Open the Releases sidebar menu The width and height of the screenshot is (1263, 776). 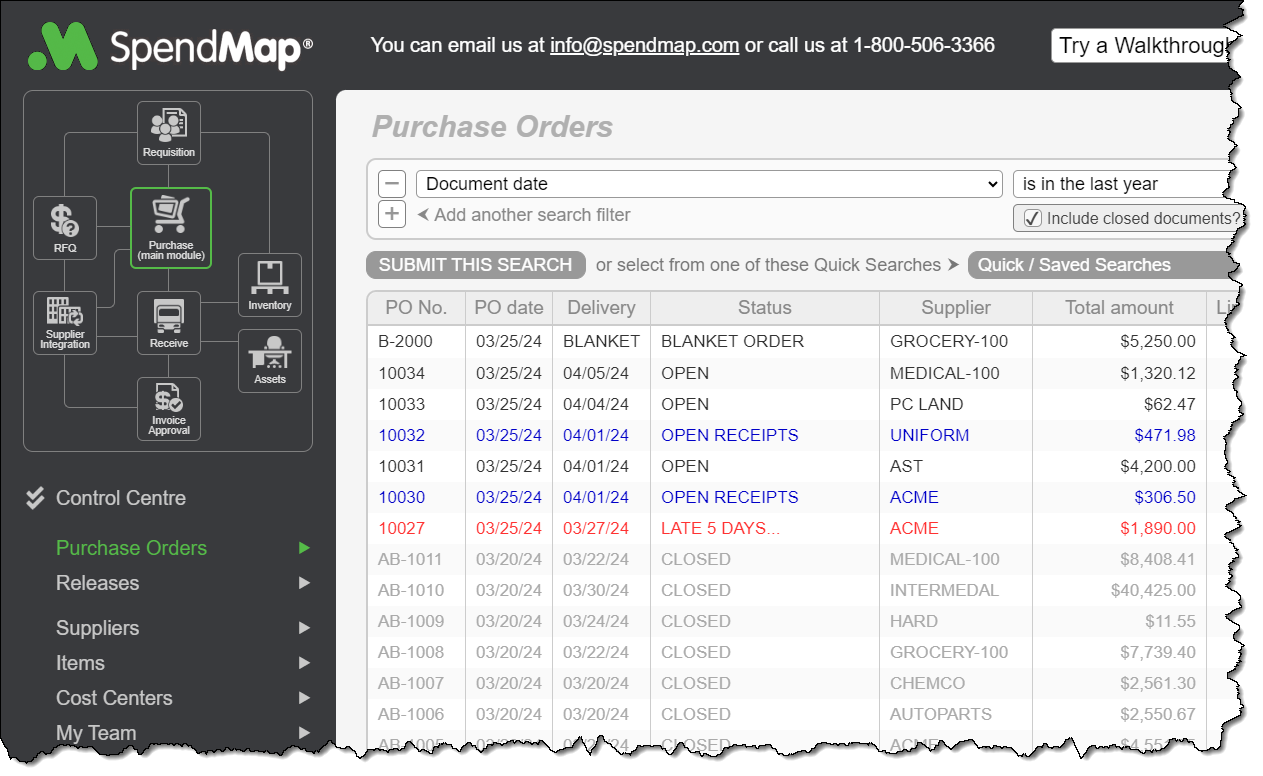point(96,583)
